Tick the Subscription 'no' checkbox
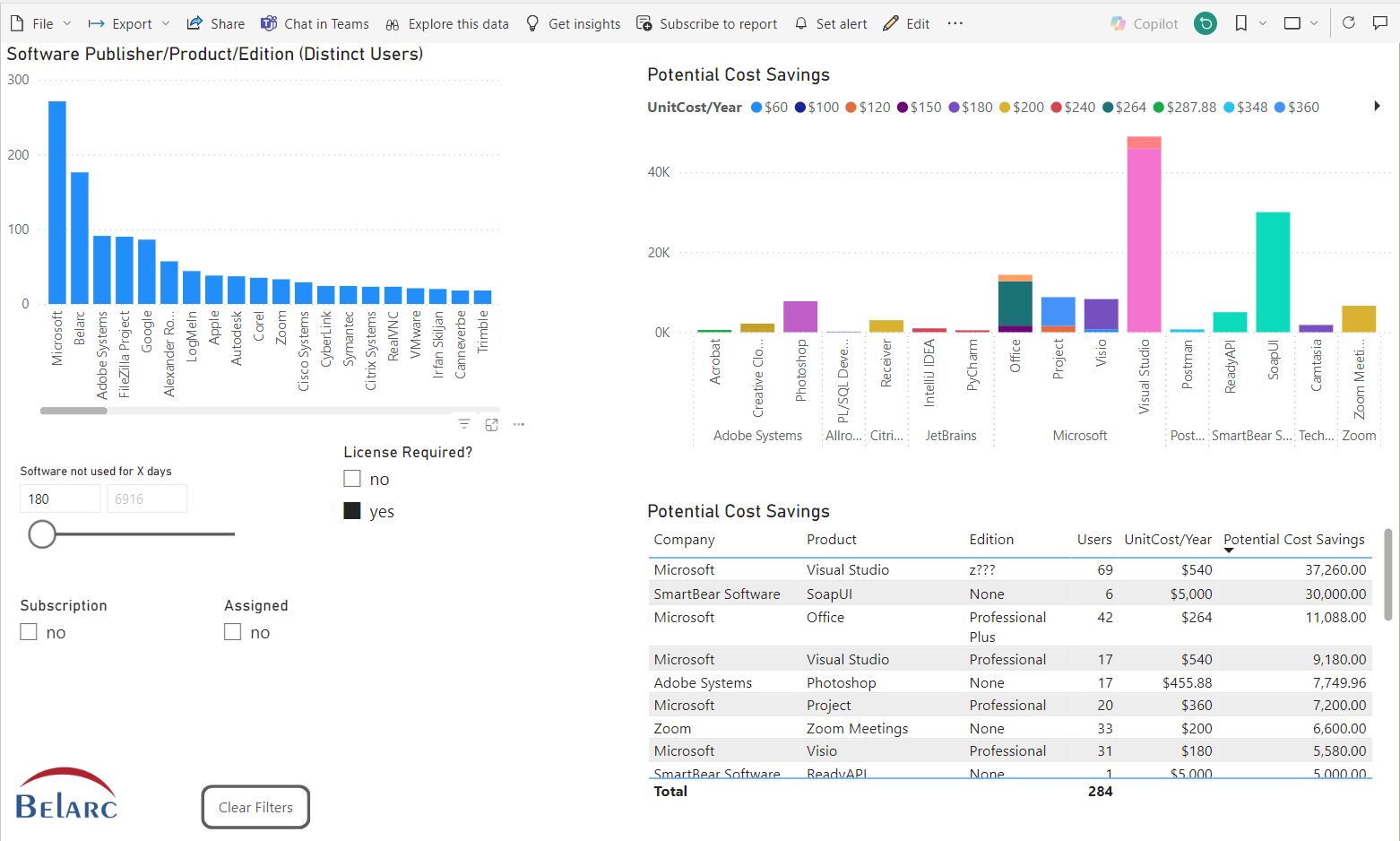The width and height of the screenshot is (1400, 841). pos(29,632)
